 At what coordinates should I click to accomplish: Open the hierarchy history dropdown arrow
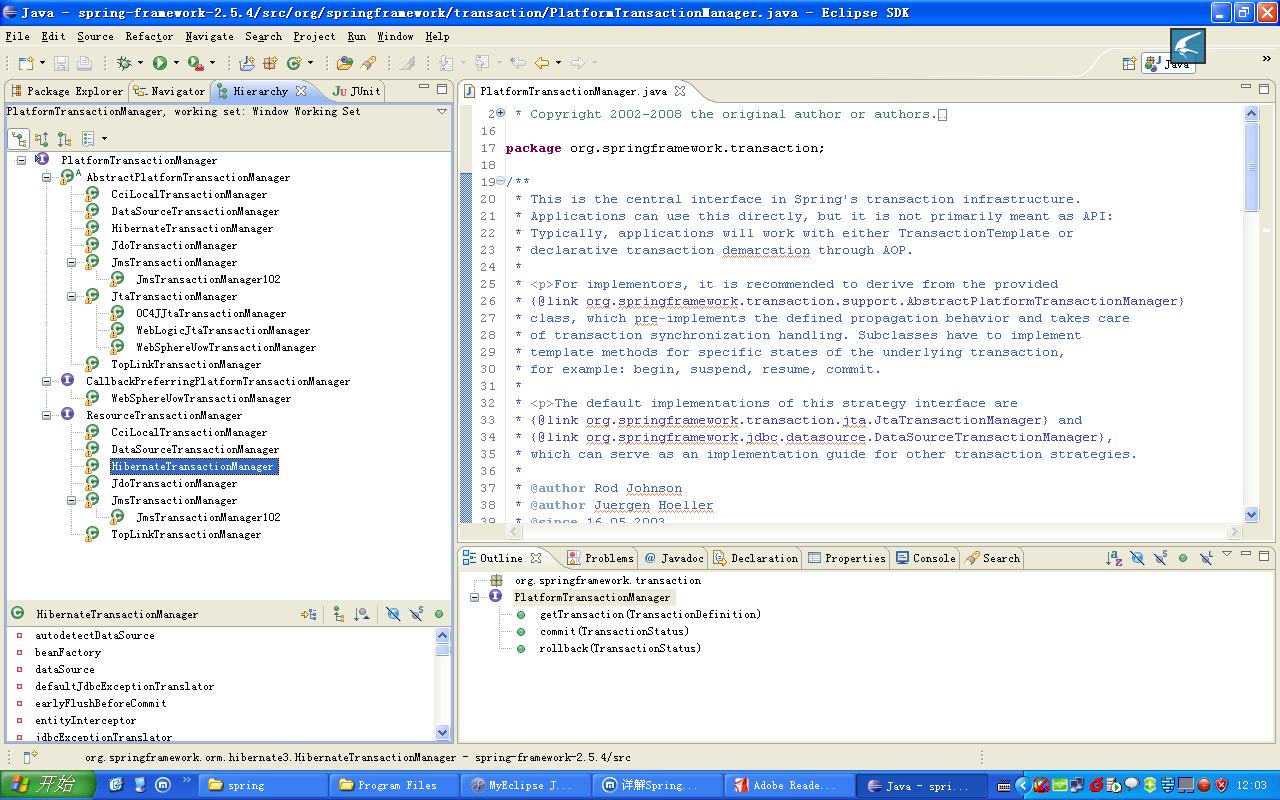pyautogui.click(x=104, y=139)
